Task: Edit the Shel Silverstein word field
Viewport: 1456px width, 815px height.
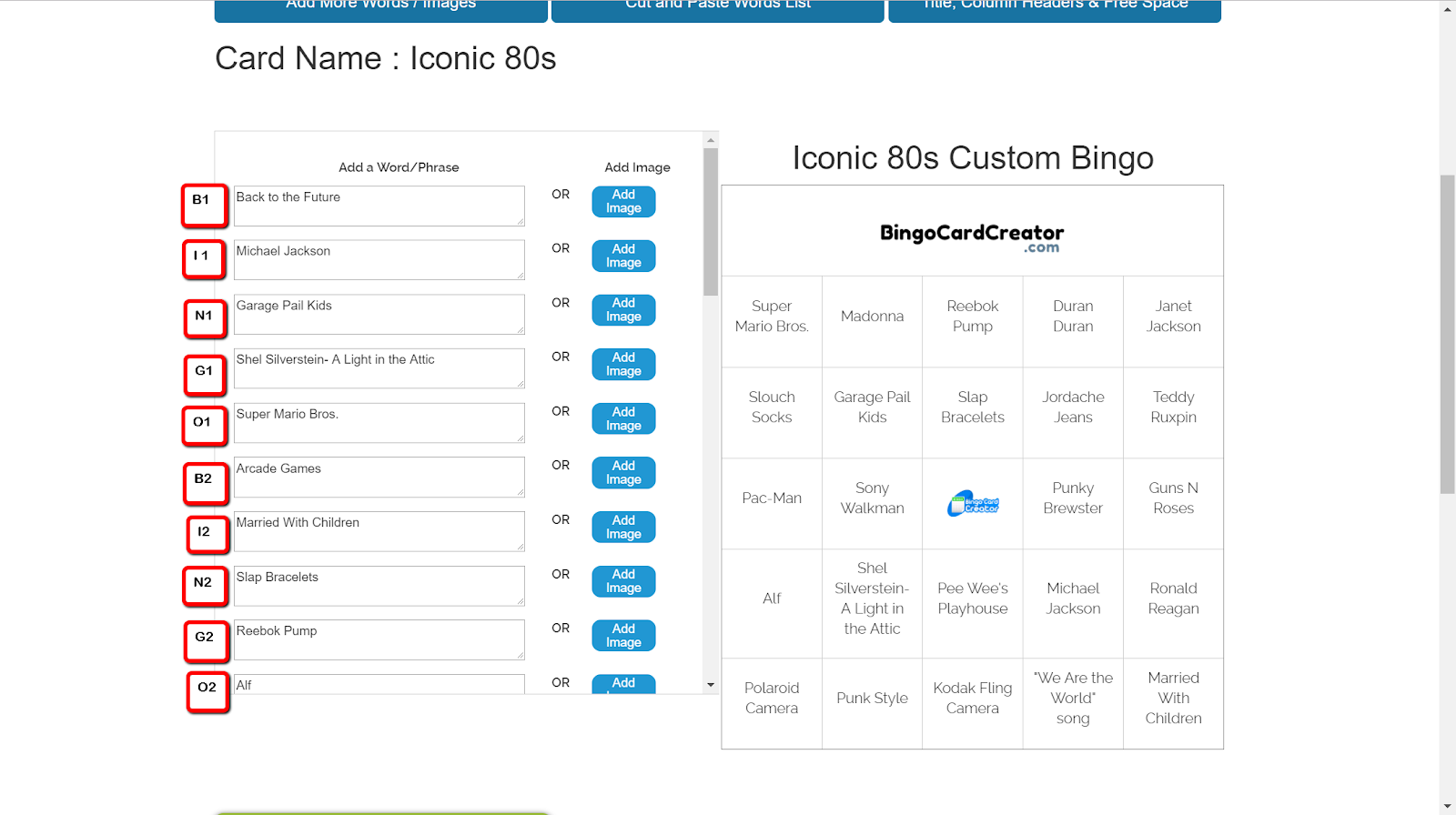Action: coord(379,368)
